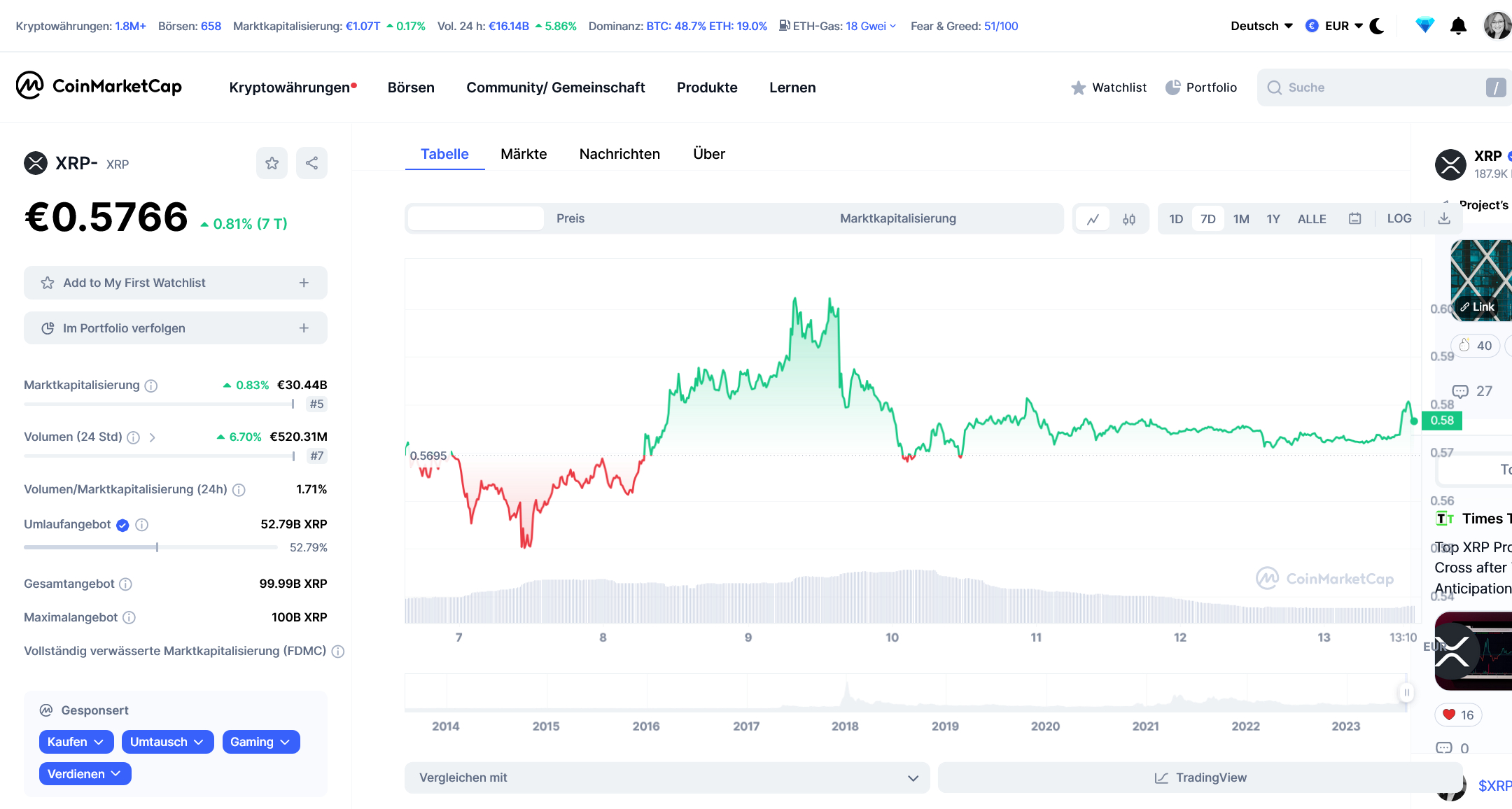Select the 7D time range
Image resolution: width=1512 pixels, height=809 pixels.
tap(1208, 219)
